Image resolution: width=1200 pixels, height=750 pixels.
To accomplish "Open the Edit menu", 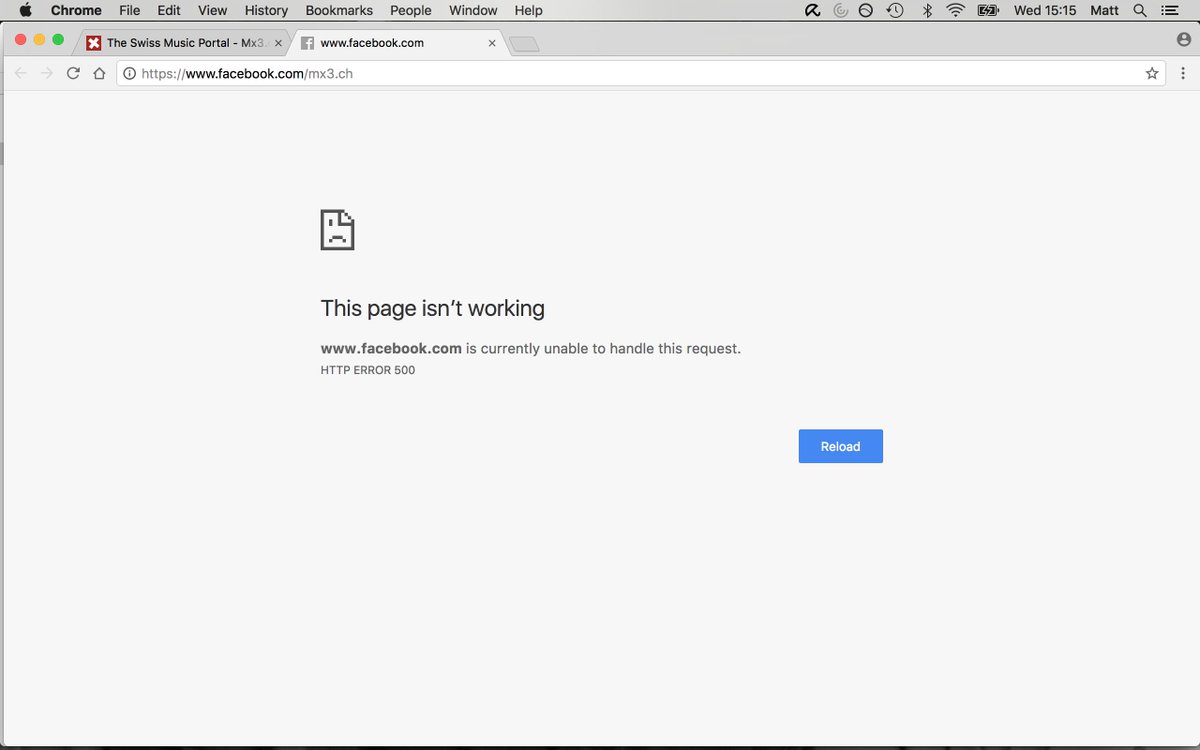I will coord(169,10).
